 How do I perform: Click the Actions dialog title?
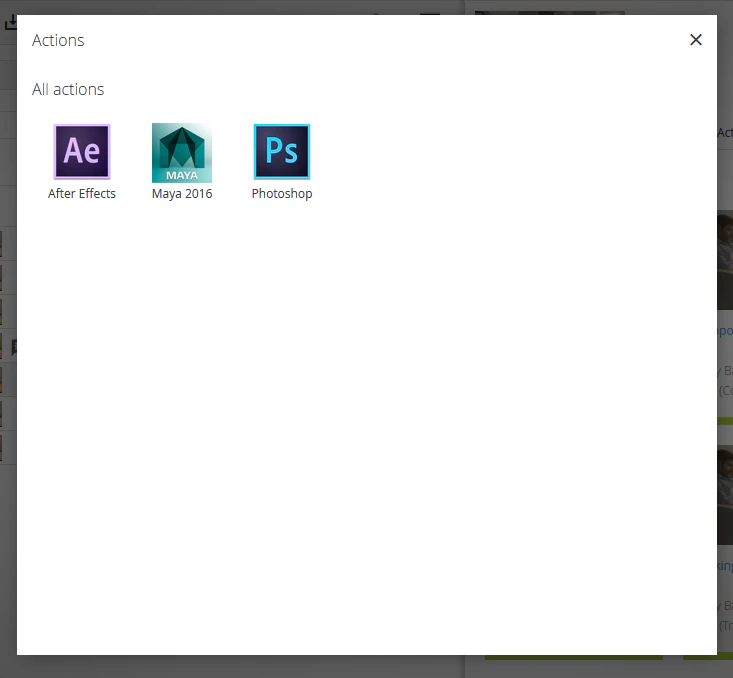click(58, 40)
